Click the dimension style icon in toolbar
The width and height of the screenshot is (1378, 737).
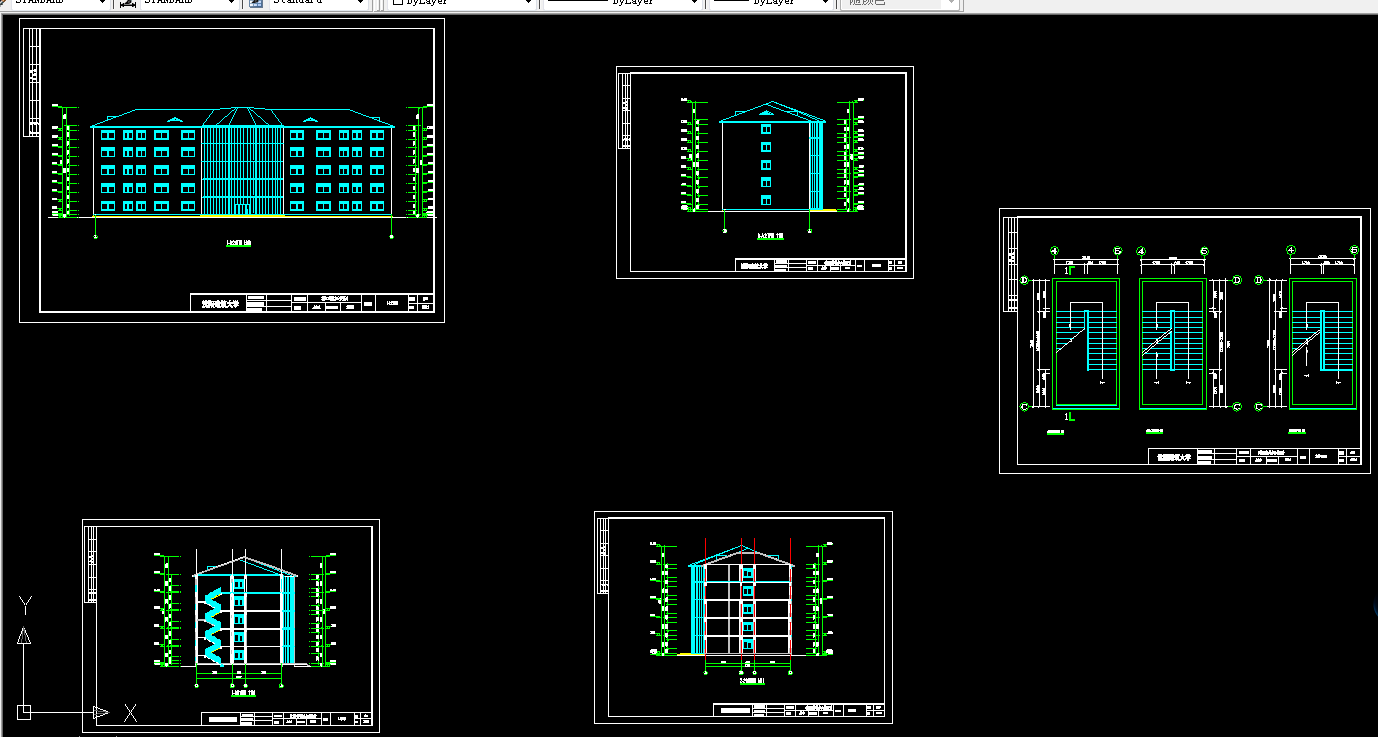click(127, 3)
